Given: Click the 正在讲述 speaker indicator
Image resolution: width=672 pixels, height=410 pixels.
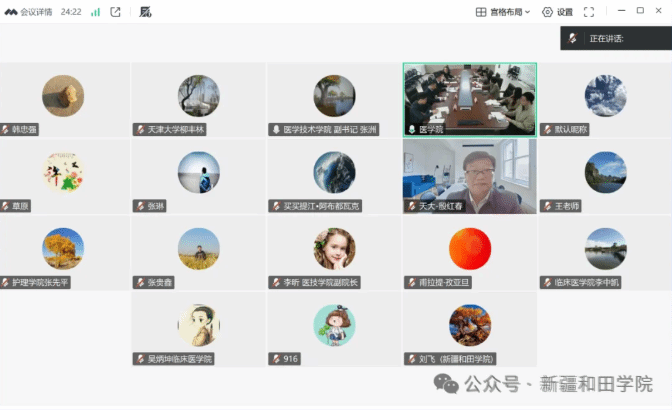Looking at the screenshot, I should [606, 38].
